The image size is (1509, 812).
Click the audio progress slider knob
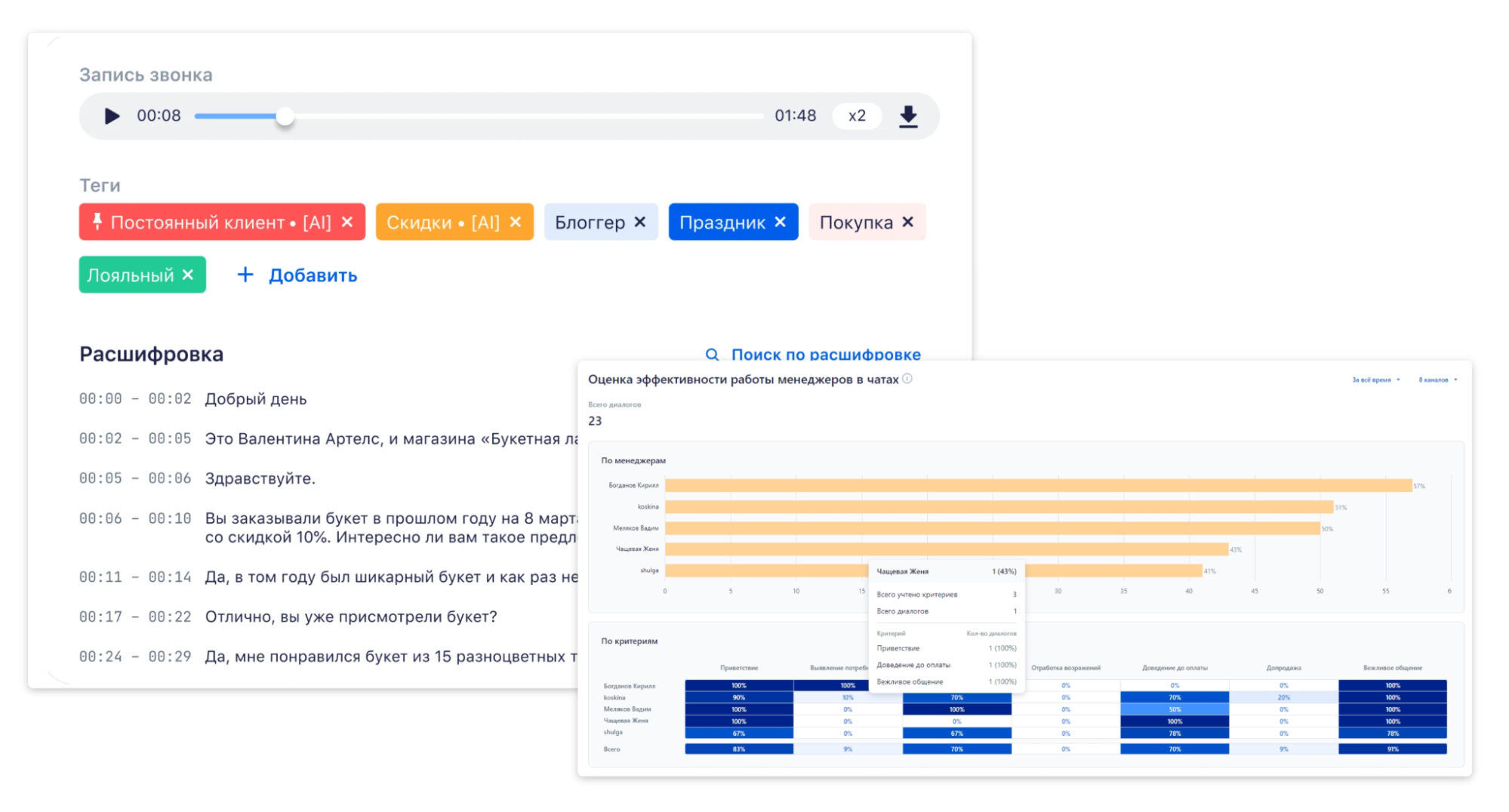[285, 116]
